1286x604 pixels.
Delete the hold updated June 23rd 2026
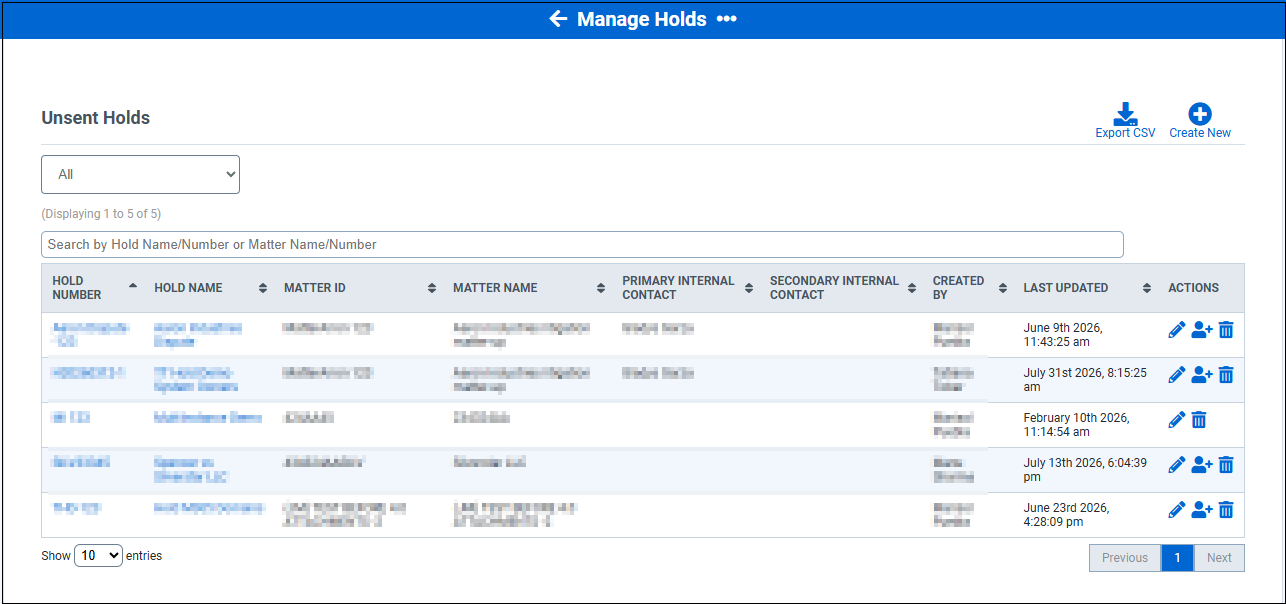pos(1226,510)
